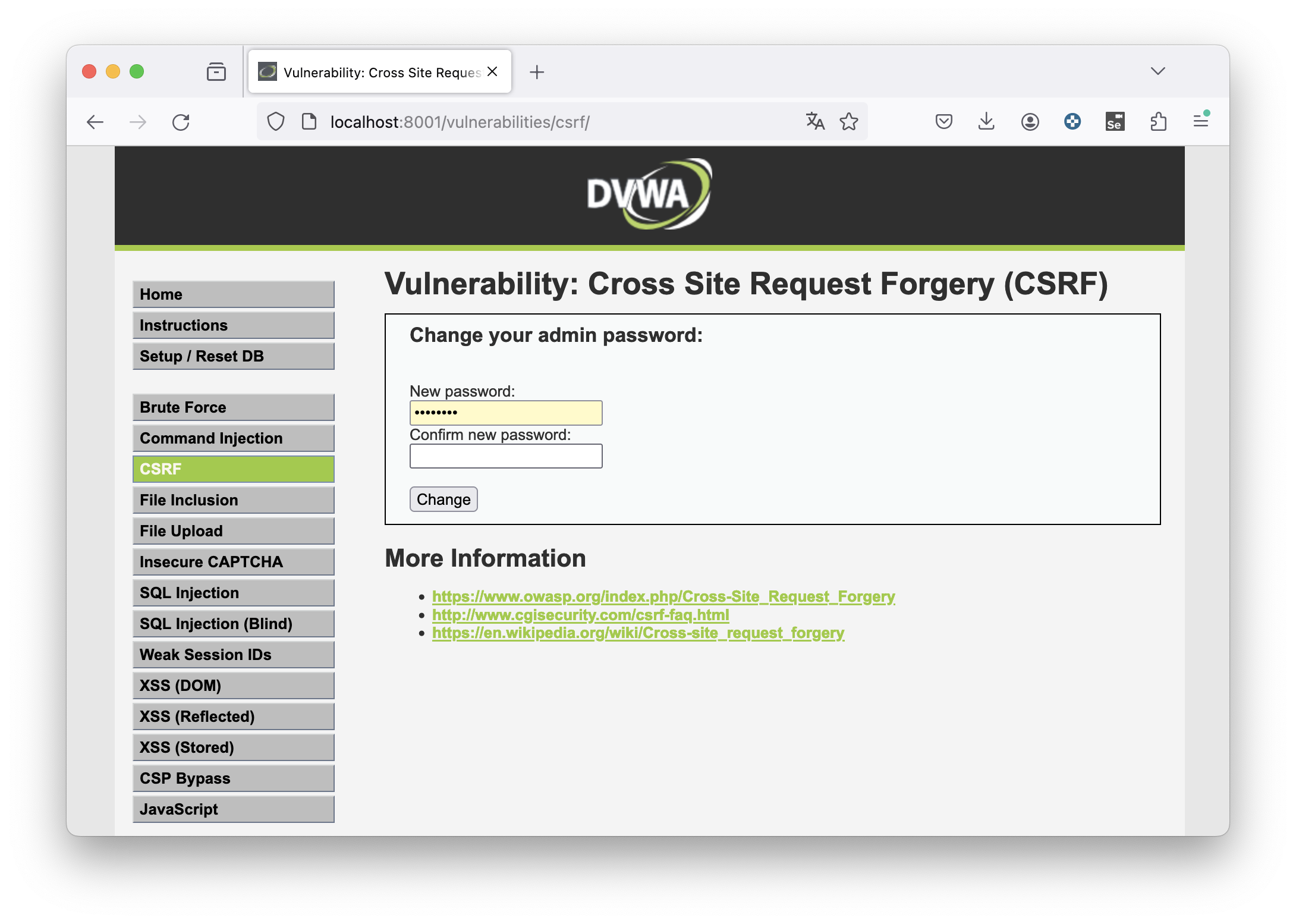Screen dimensions: 1296x924
Task: Click the blue cross extension icon
Action: (1072, 122)
